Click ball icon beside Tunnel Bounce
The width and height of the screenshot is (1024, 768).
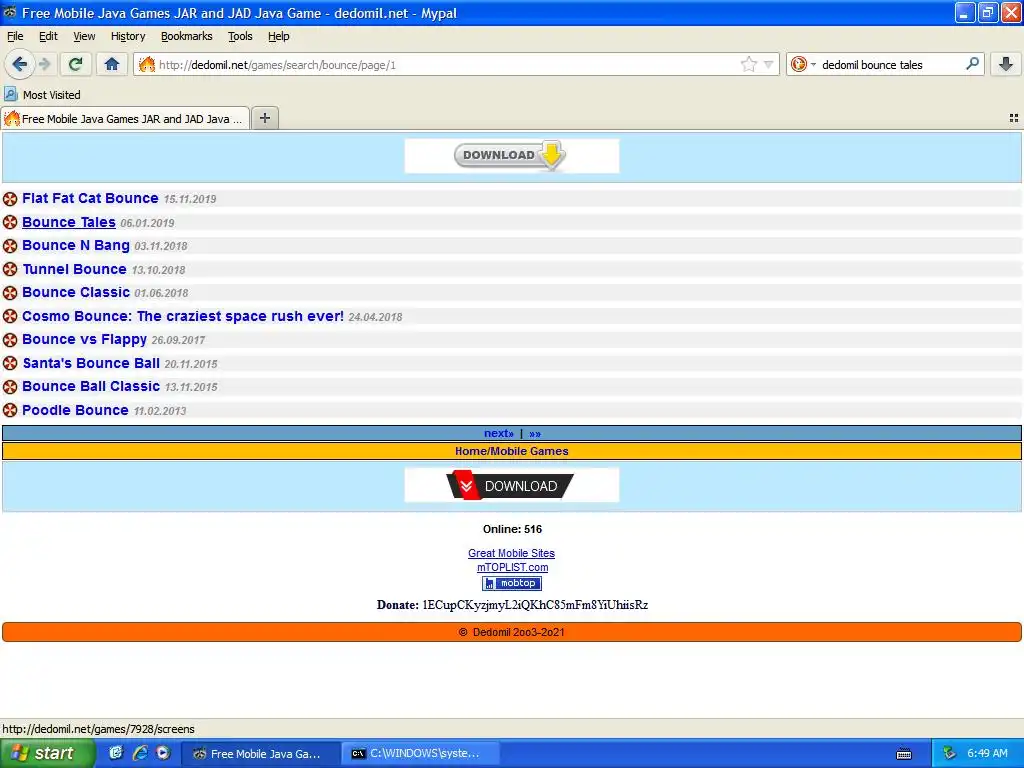coord(10,269)
